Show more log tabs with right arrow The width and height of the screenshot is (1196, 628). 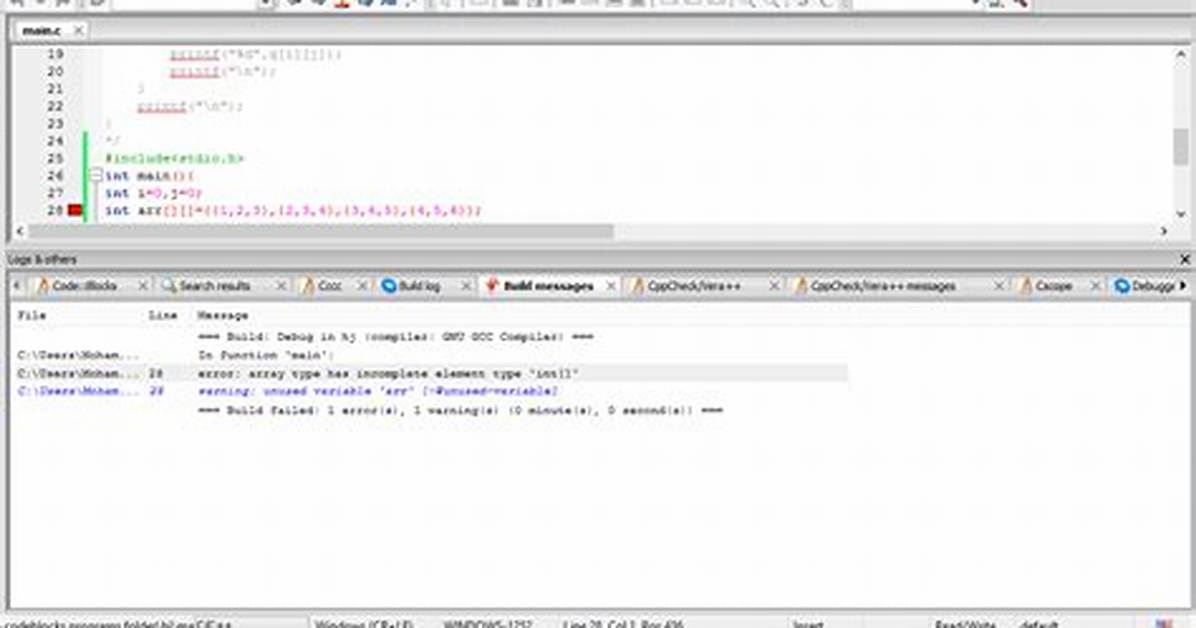pyautogui.click(x=1183, y=286)
